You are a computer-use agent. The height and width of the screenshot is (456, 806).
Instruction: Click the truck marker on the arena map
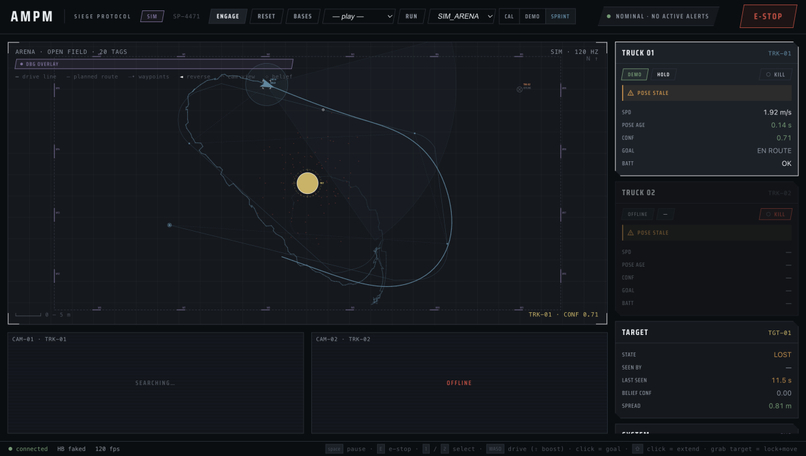(266, 83)
